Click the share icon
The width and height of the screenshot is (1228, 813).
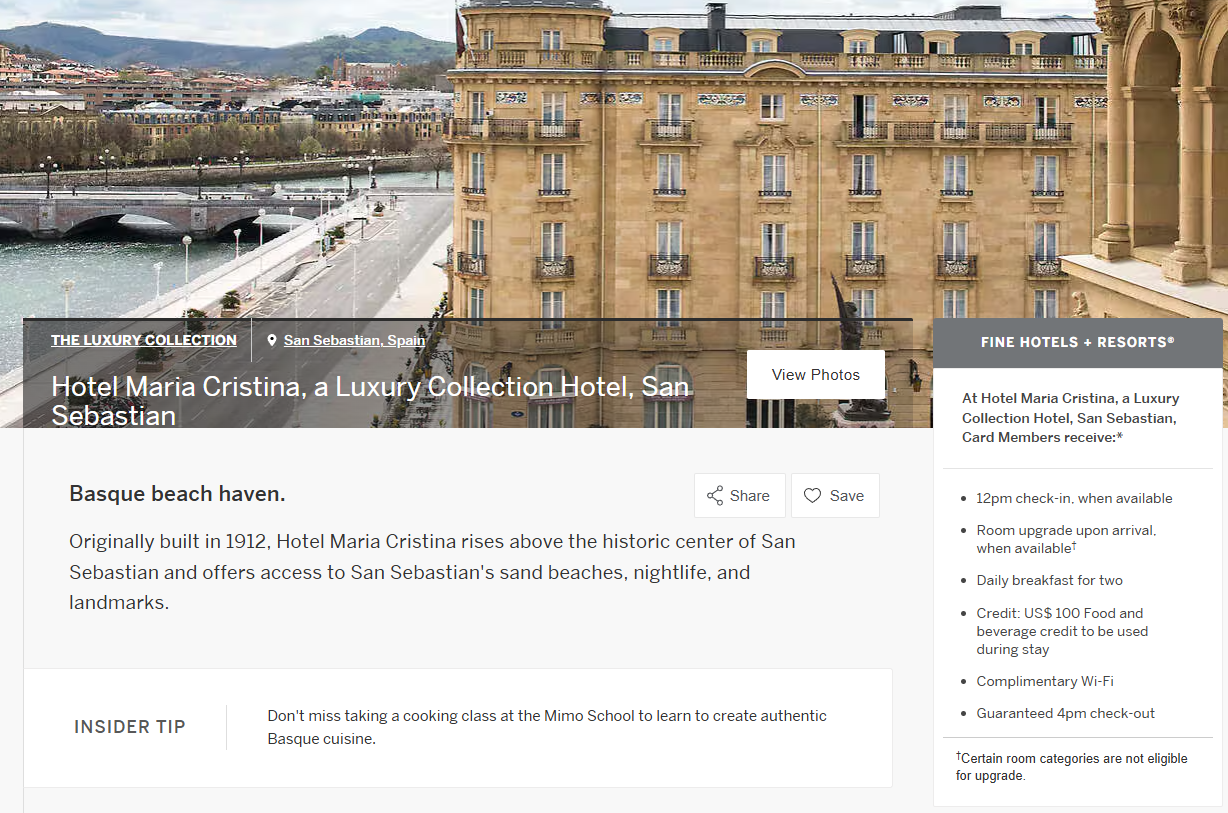[715, 496]
